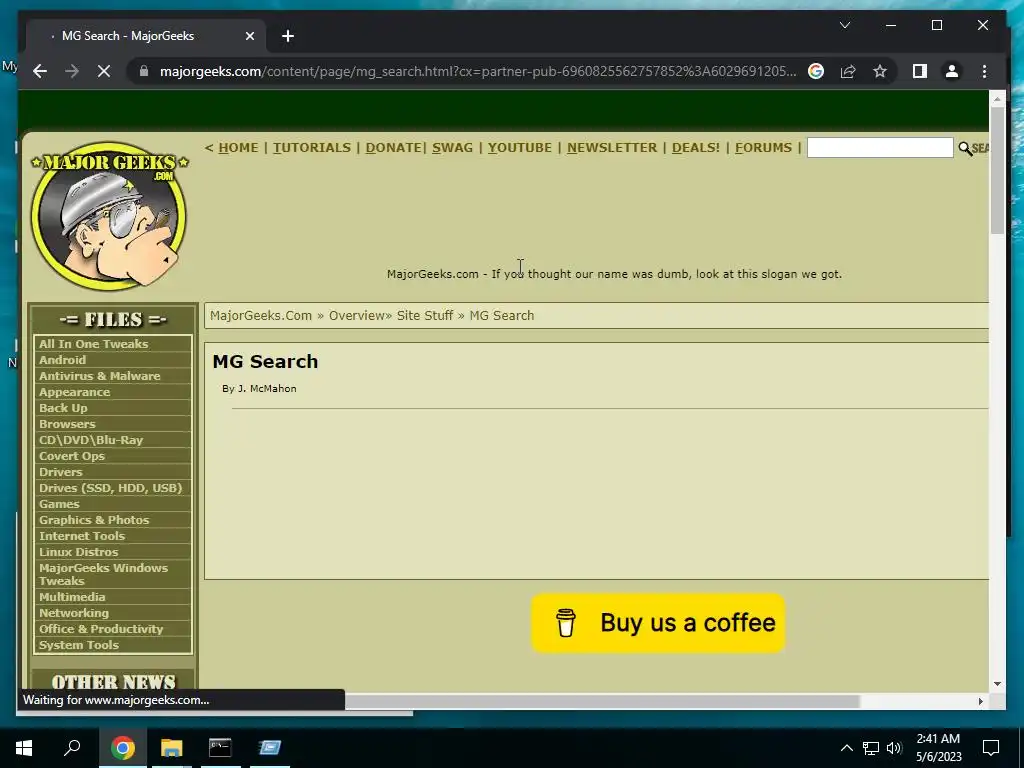Focus the site search input box

[880, 148]
